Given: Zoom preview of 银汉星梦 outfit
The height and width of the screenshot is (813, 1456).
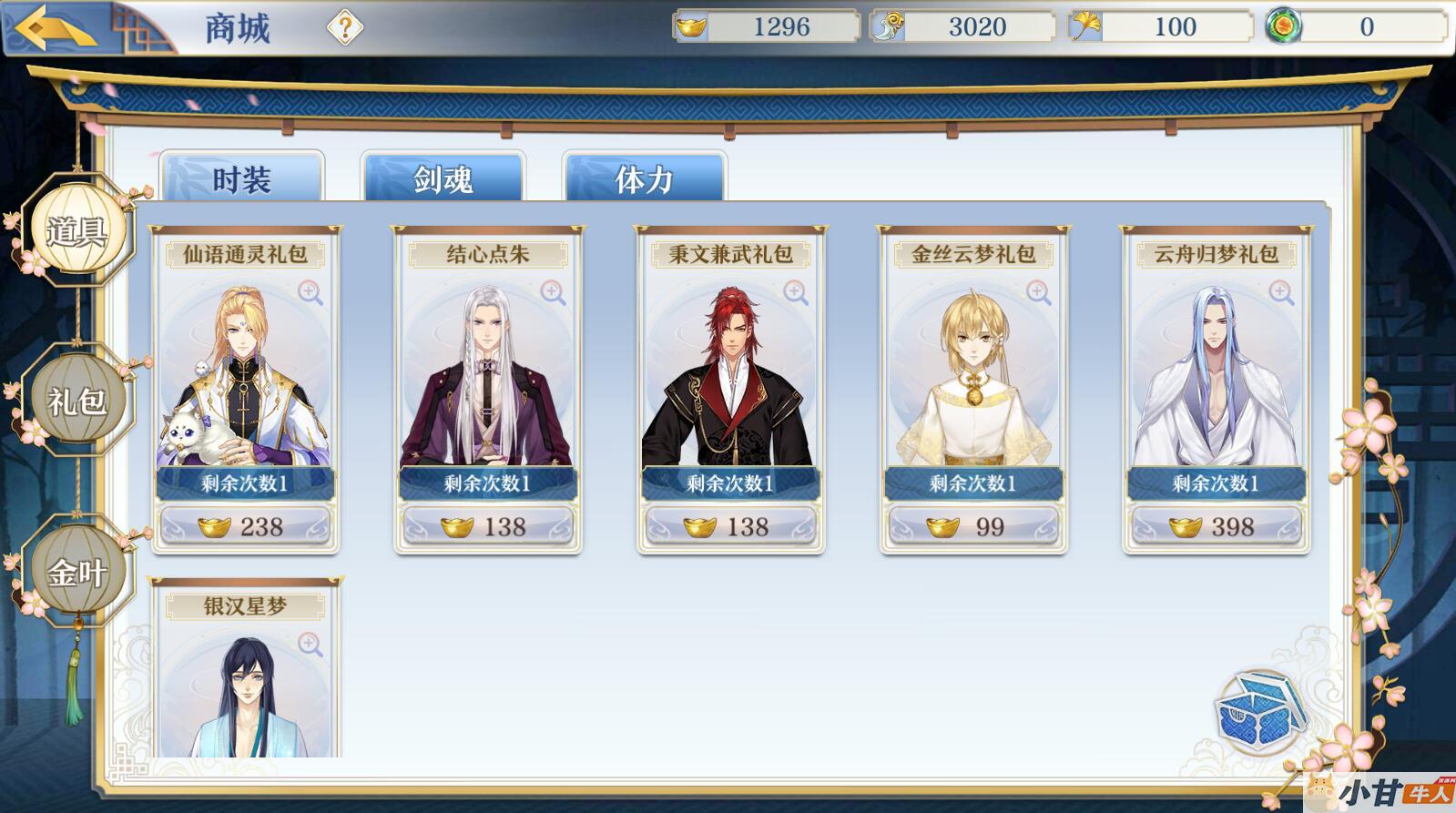Looking at the screenshot, I should point(311,645).
